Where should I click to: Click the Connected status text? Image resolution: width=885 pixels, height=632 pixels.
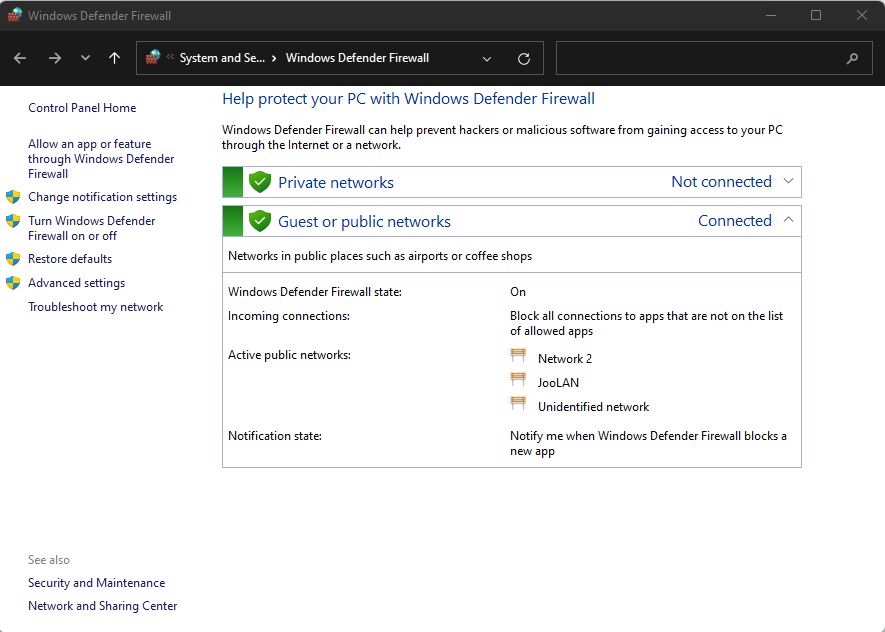point(735,221)
